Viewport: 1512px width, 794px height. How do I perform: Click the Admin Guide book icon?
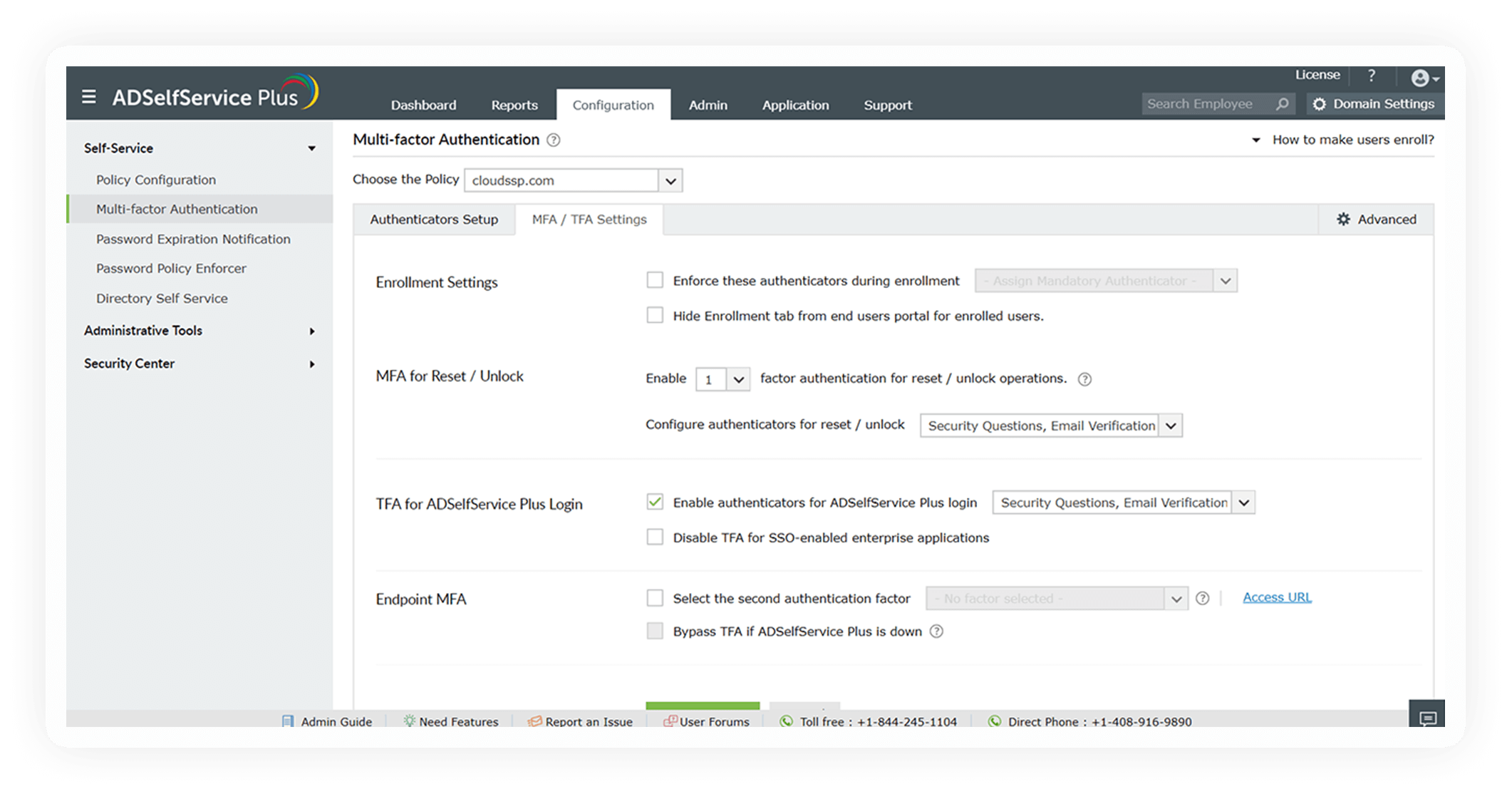[x=287, y=721]
